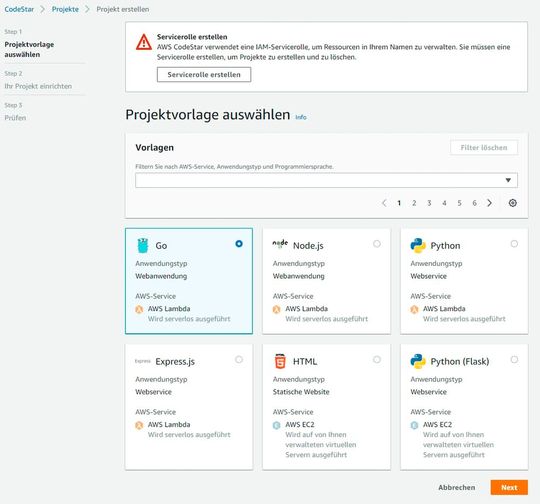
Task: Open page 5 of templates
Action: (459, 203)
